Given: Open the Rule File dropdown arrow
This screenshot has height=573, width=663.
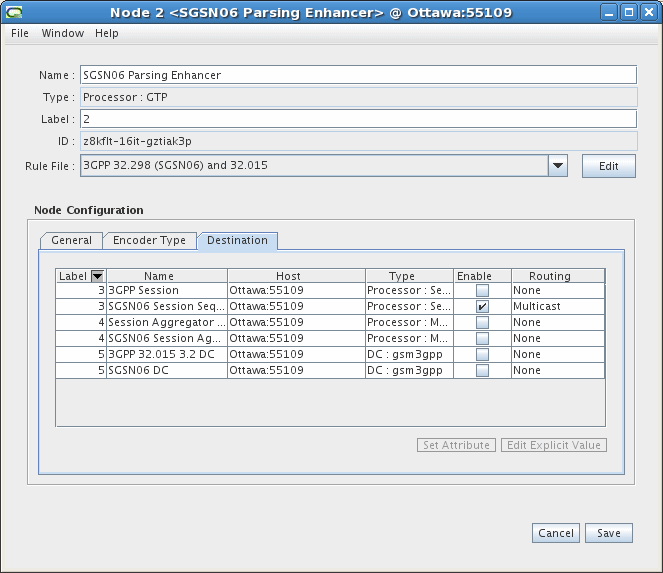Looking at the screenshot, I should point(558,166).
